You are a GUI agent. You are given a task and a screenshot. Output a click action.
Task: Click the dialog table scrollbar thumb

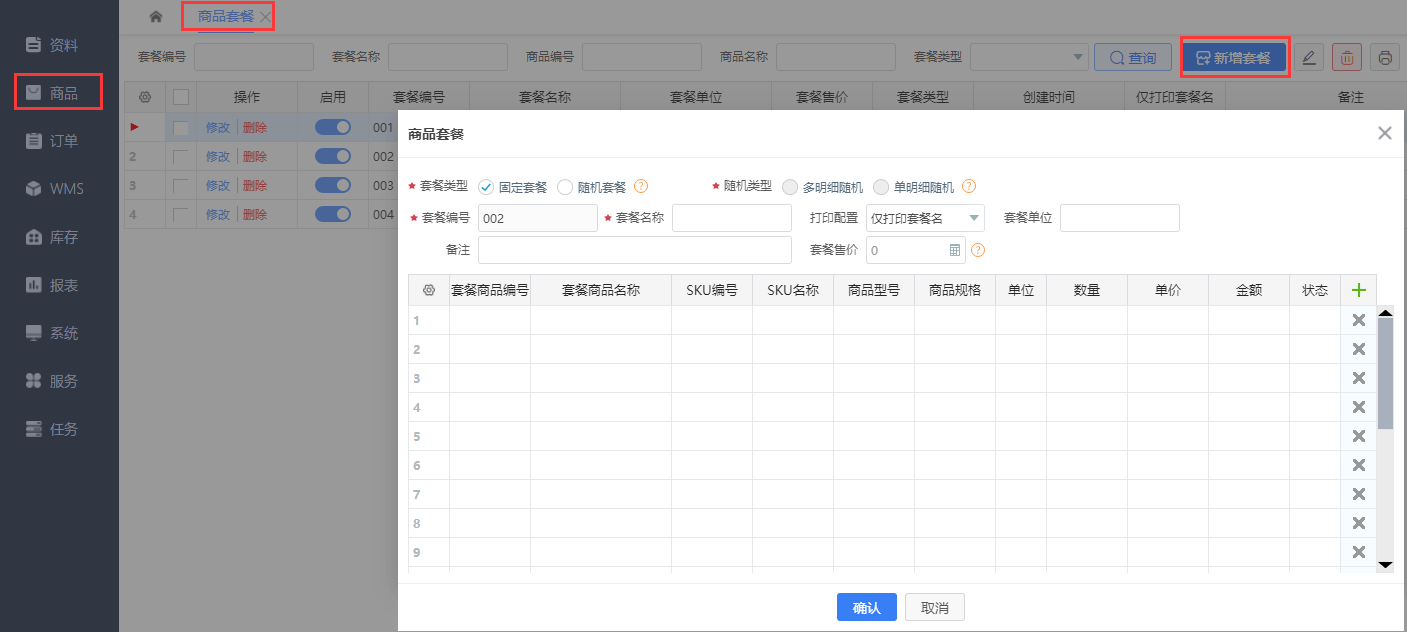1385,374
